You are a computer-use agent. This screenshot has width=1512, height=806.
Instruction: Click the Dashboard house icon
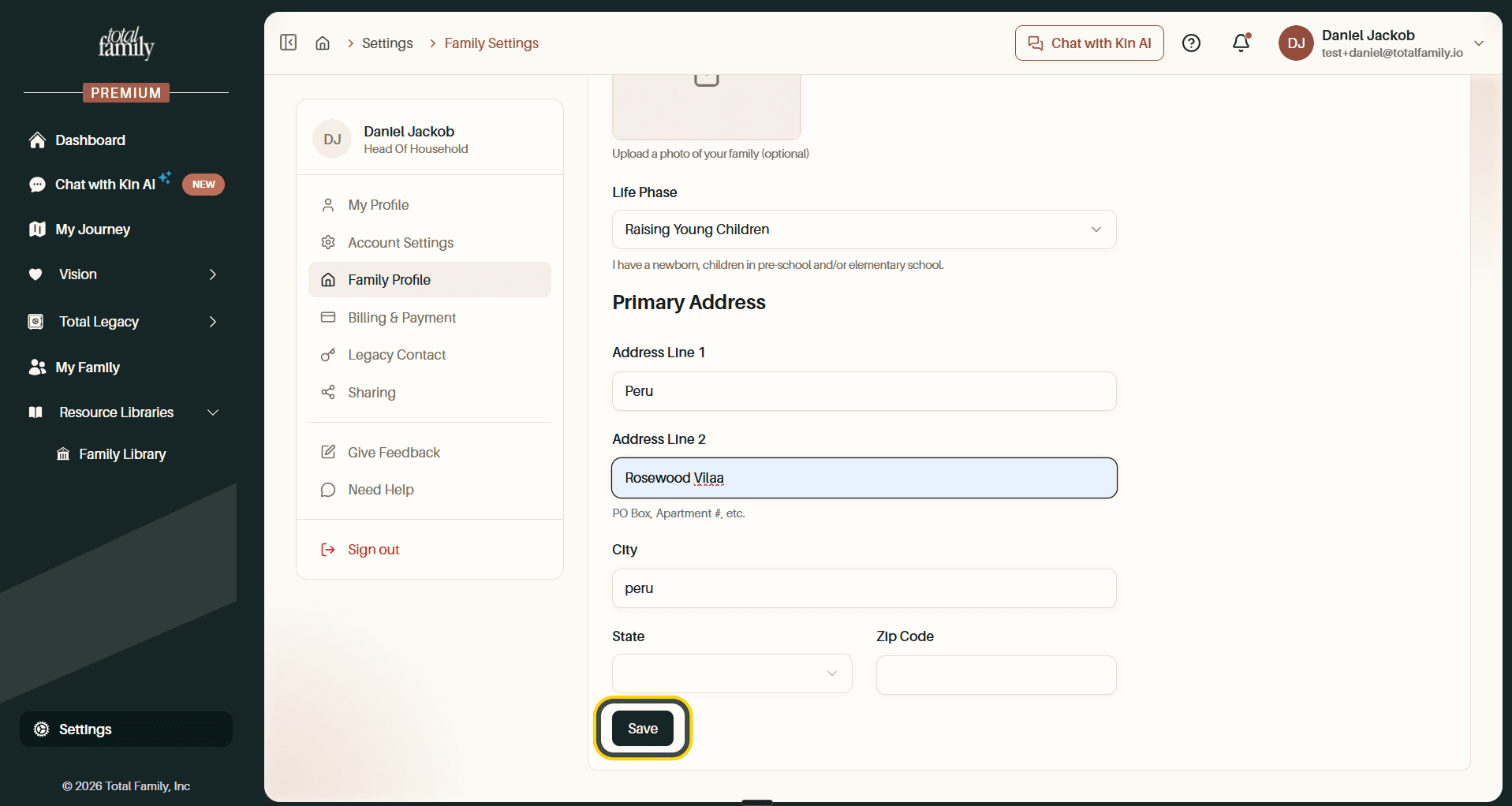coord(37,140)
